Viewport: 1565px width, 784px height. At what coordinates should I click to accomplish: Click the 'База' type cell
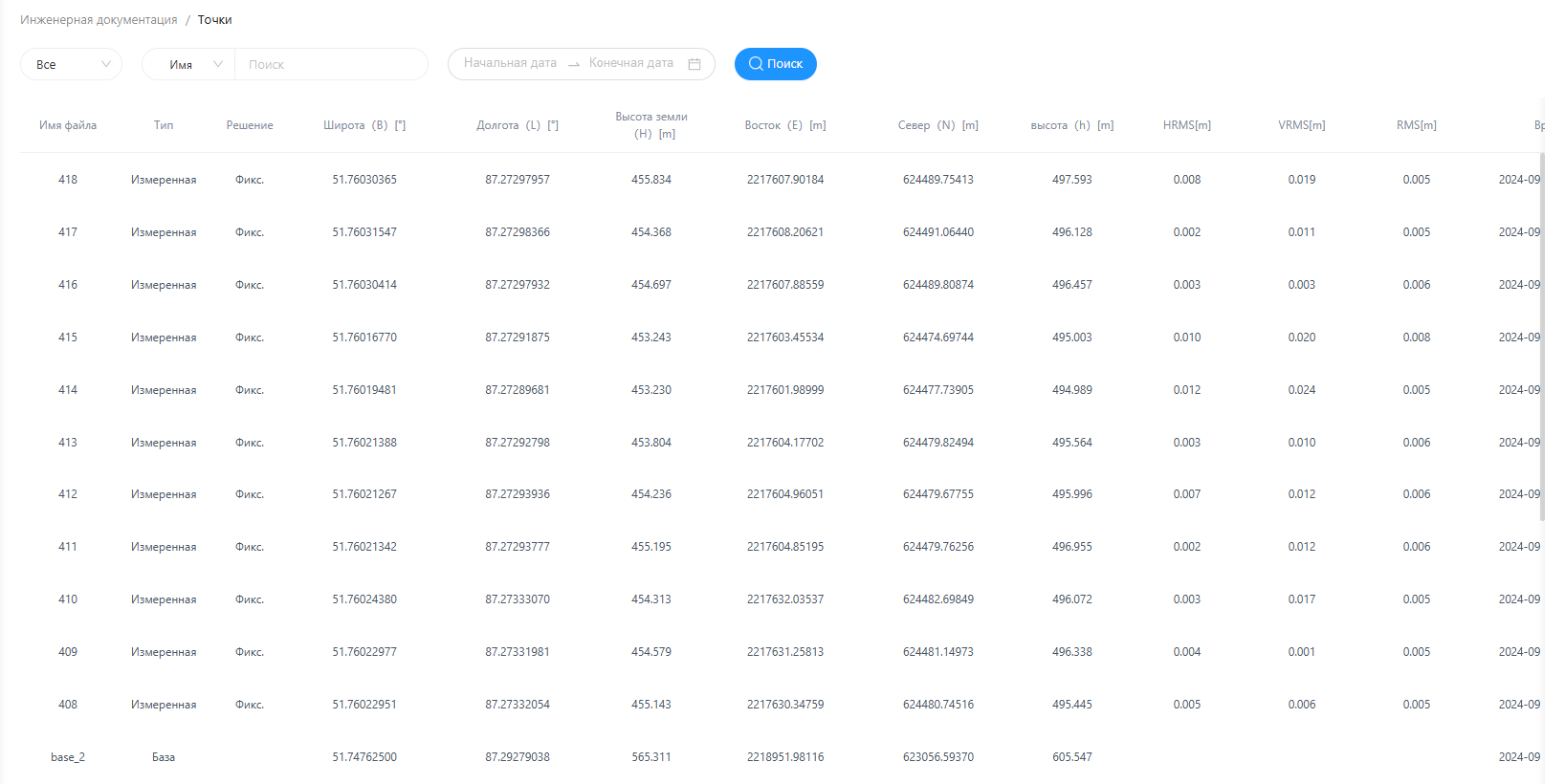pos(164,757)
